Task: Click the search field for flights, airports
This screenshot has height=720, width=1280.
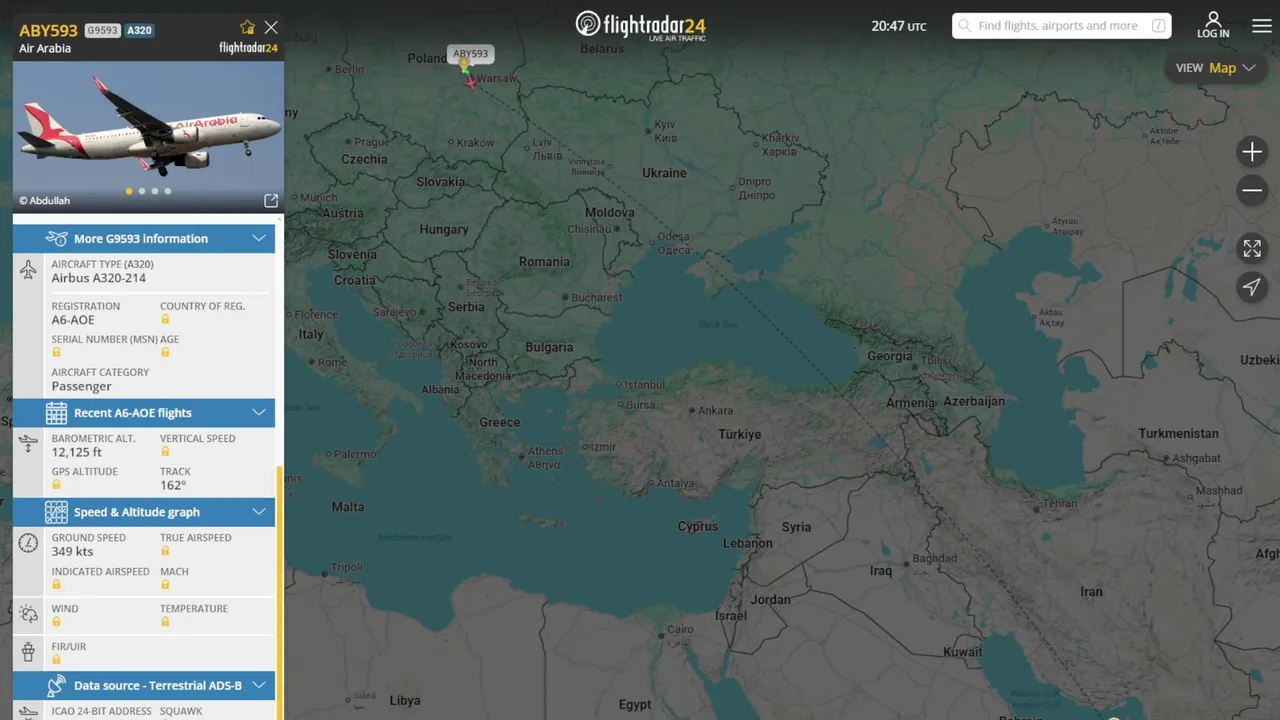Action: click(1061, 26)
